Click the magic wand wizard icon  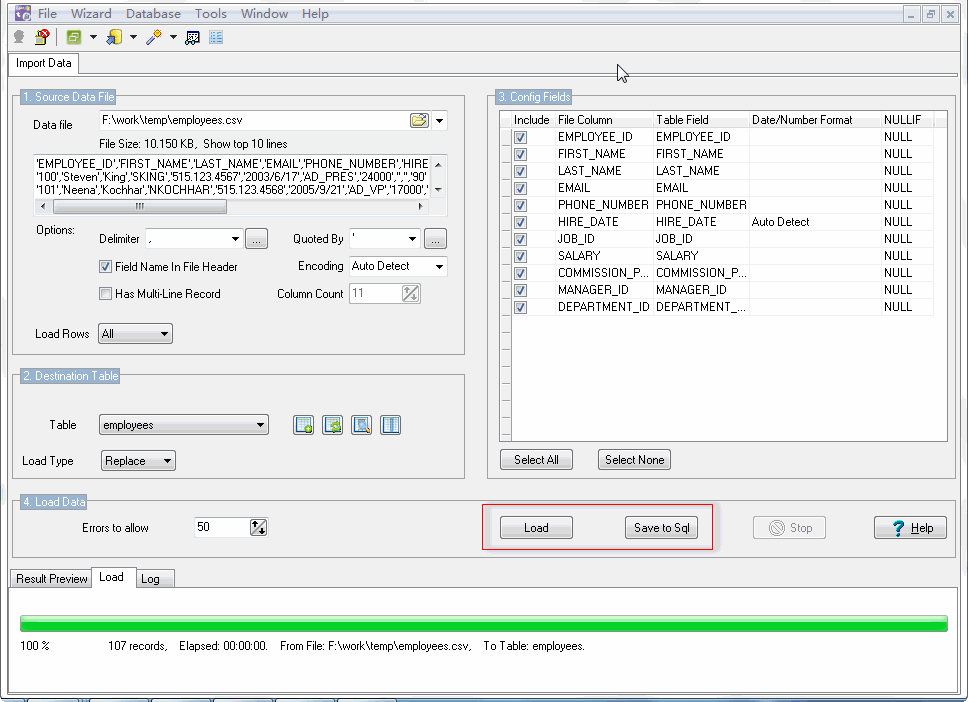154,38
